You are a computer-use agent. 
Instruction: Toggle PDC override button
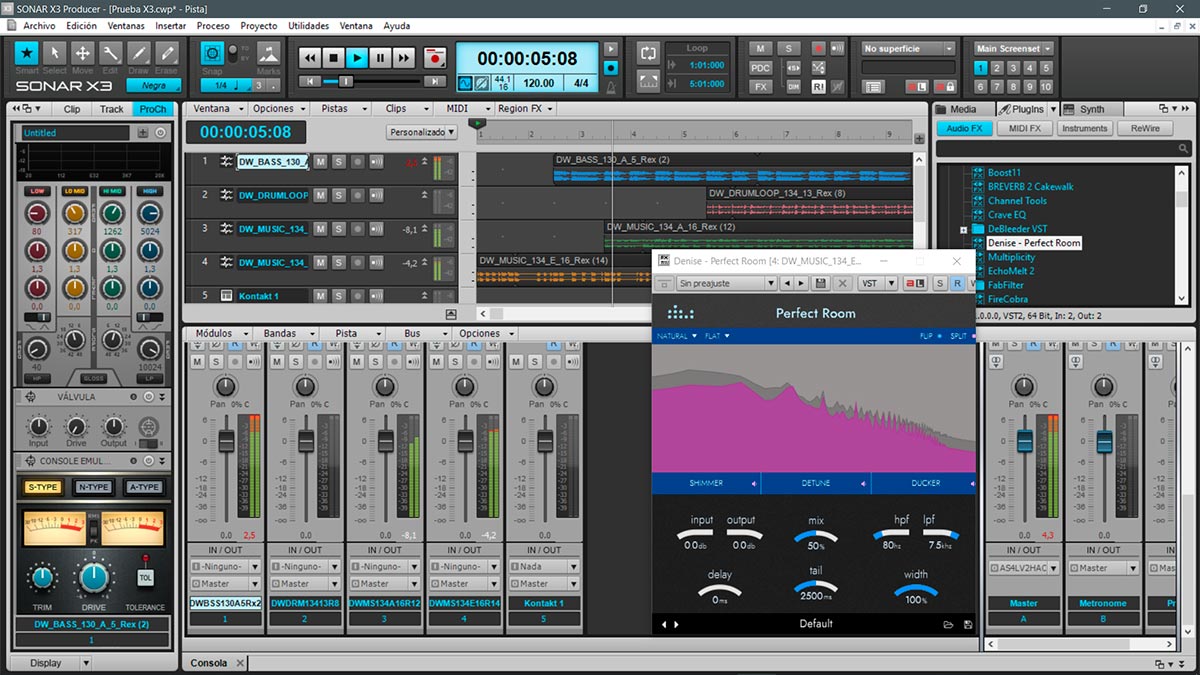[x=761, y=67]
